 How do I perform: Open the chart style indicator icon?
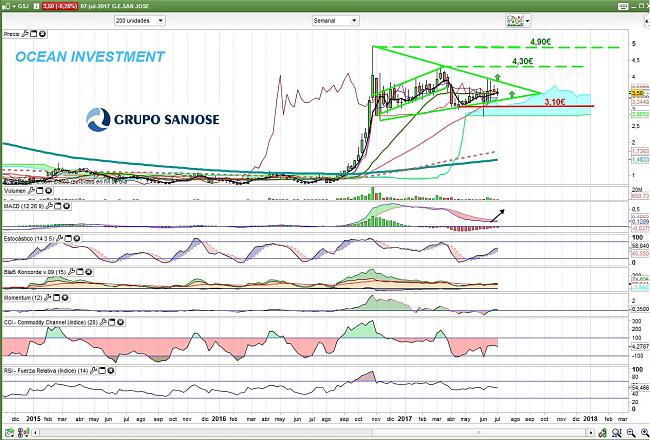(514, 20)
